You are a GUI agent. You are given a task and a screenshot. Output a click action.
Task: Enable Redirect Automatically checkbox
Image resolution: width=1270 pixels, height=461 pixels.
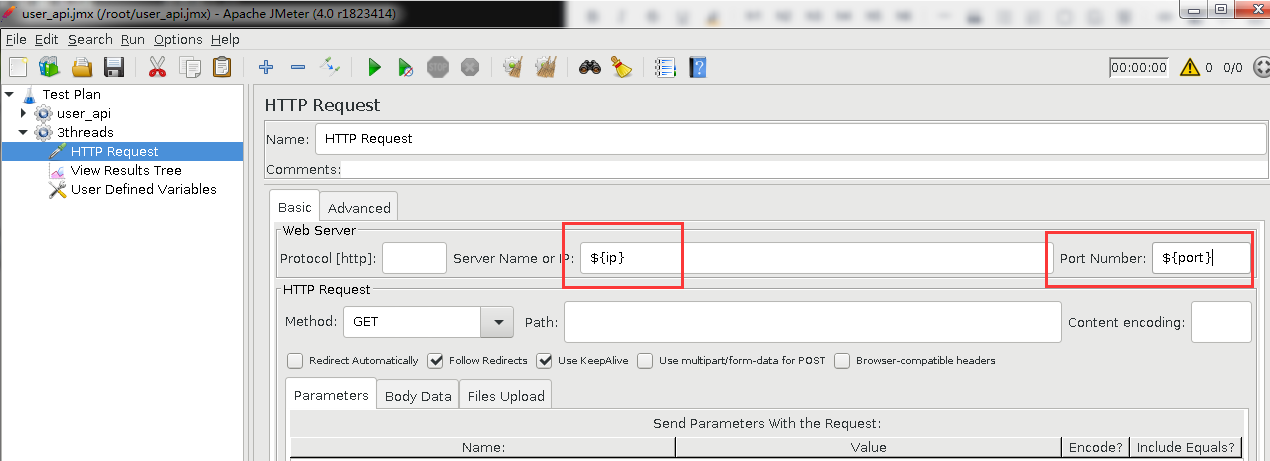click(295, 360)
